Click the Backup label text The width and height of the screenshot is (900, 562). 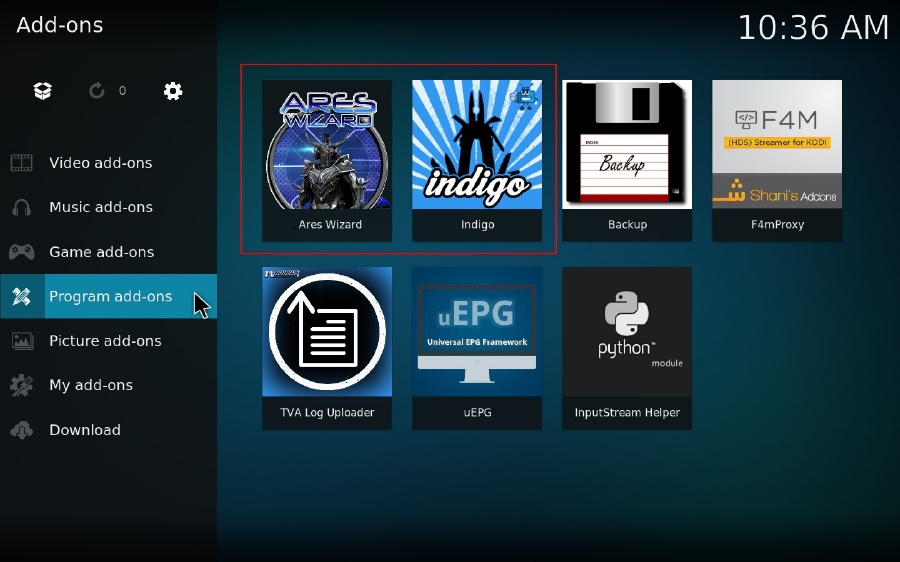(627, 224)
